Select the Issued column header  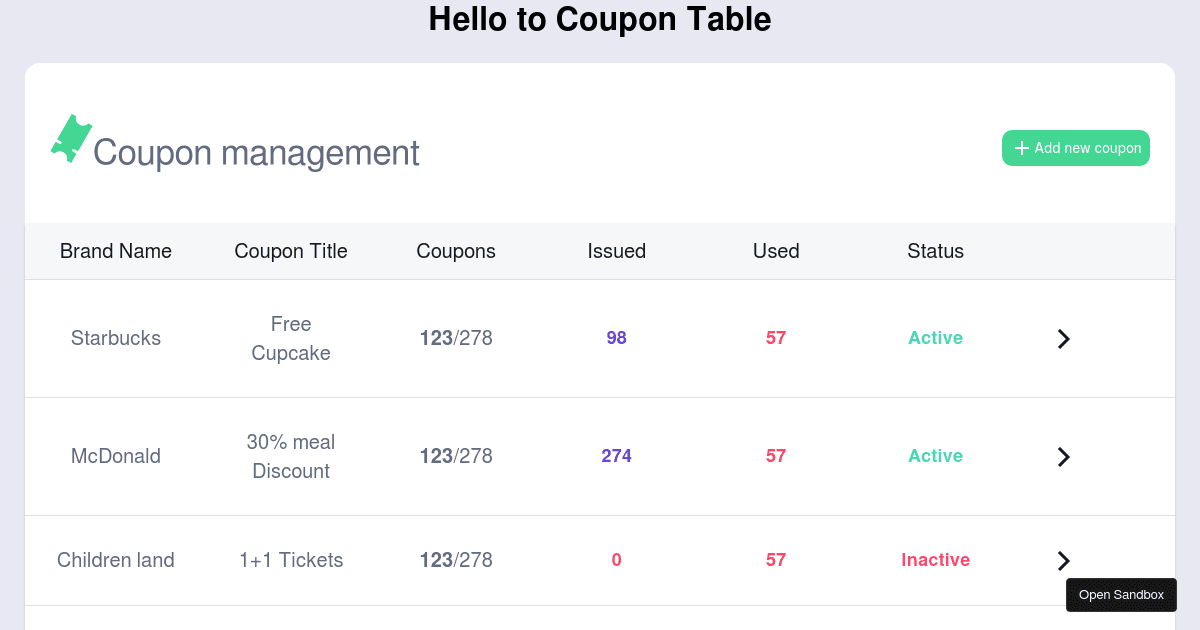pos(616,251)
